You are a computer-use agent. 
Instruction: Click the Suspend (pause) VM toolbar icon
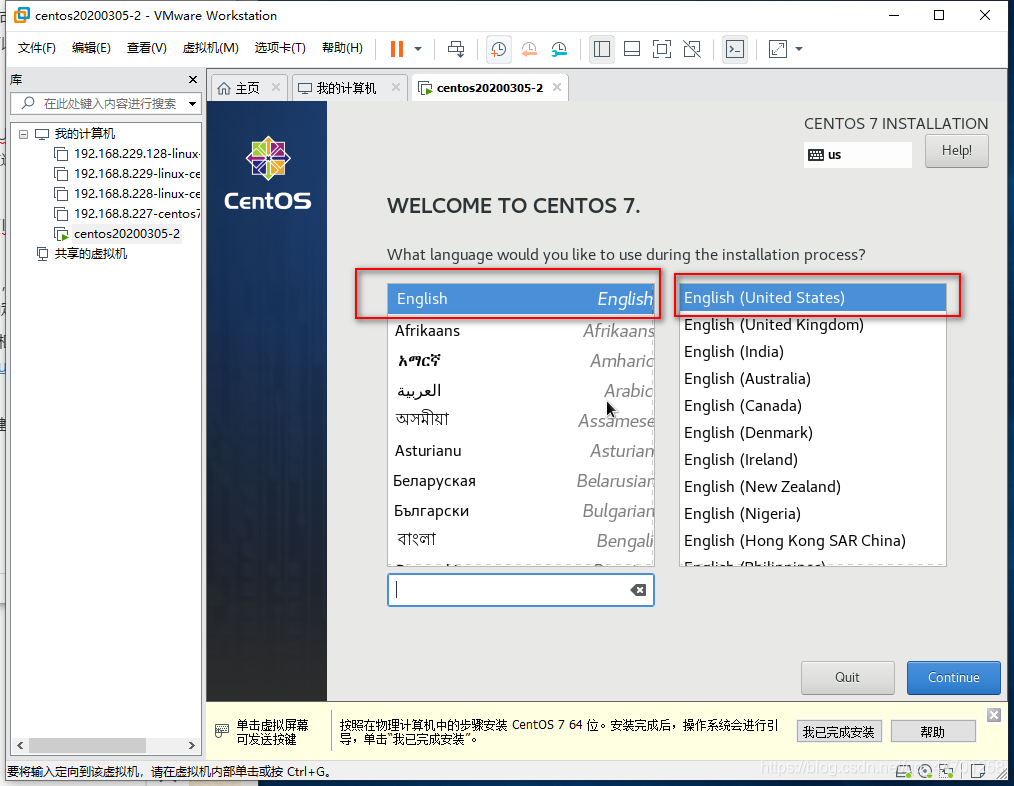(396, 49)
